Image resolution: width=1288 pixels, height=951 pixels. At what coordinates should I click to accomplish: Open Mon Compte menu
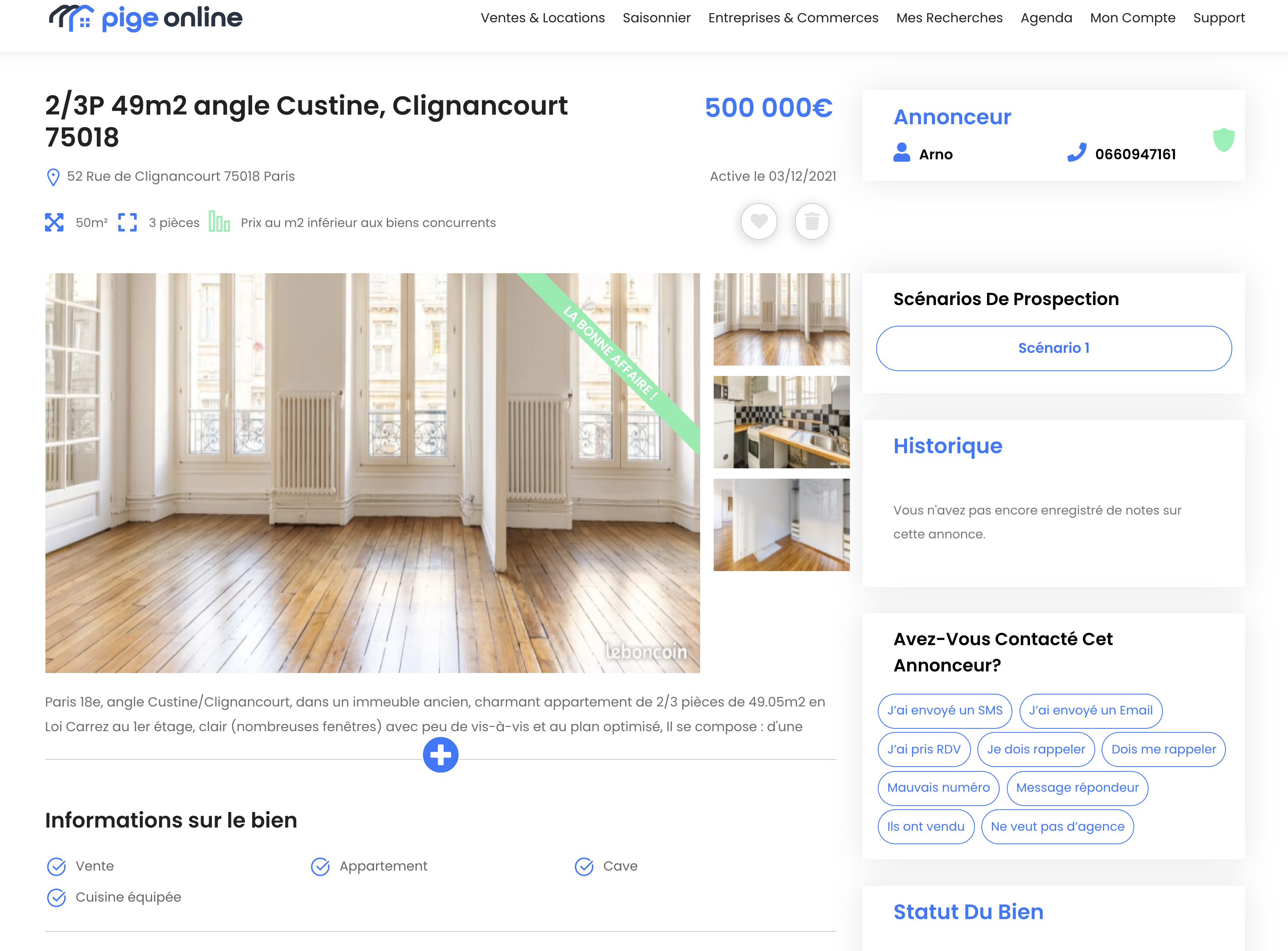(1133, 18)
